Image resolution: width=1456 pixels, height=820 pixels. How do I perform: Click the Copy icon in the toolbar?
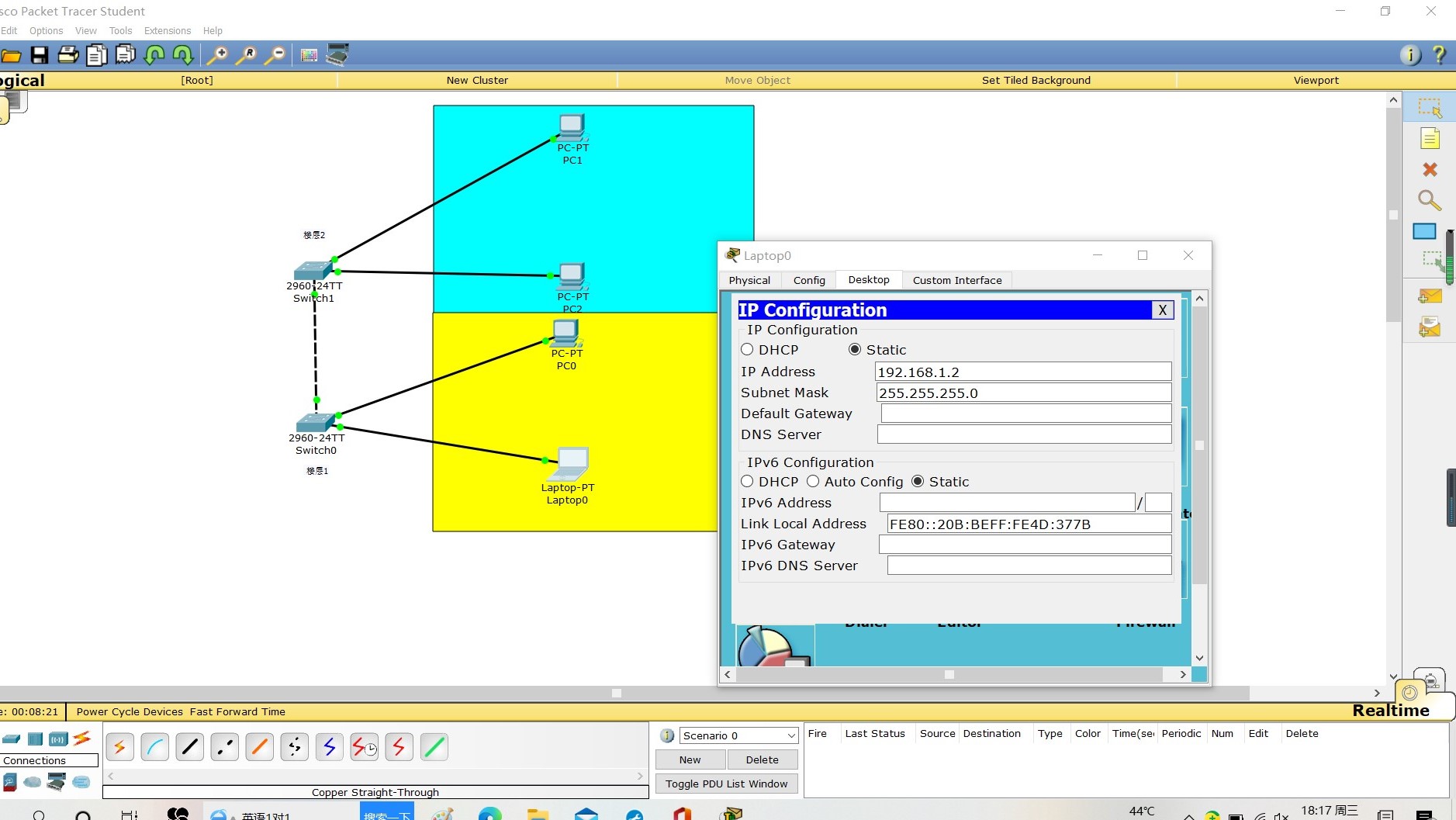click(x=97, y=55)
